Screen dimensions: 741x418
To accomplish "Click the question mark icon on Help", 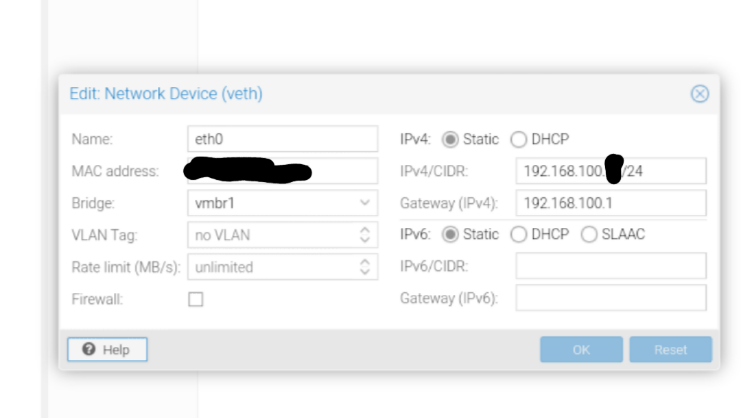I will [x=88, y=349].
